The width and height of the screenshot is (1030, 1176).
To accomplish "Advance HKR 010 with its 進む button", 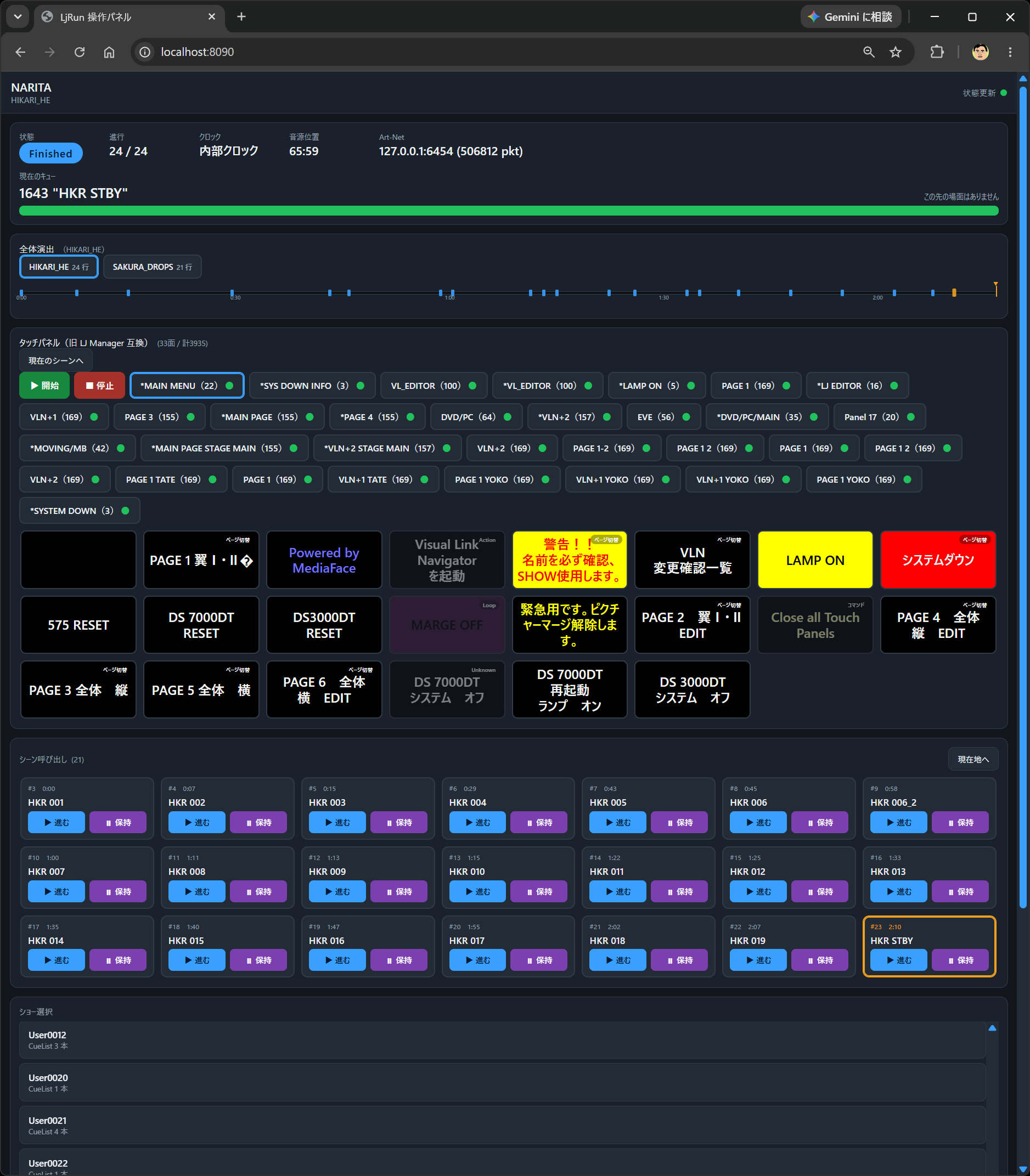I will 477,891.
